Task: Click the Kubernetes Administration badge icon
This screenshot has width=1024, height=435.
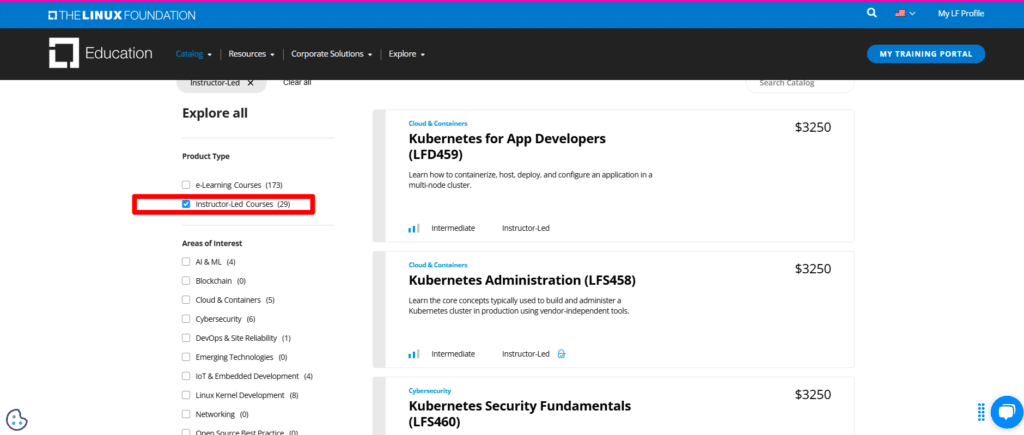Action: (562, 354)
